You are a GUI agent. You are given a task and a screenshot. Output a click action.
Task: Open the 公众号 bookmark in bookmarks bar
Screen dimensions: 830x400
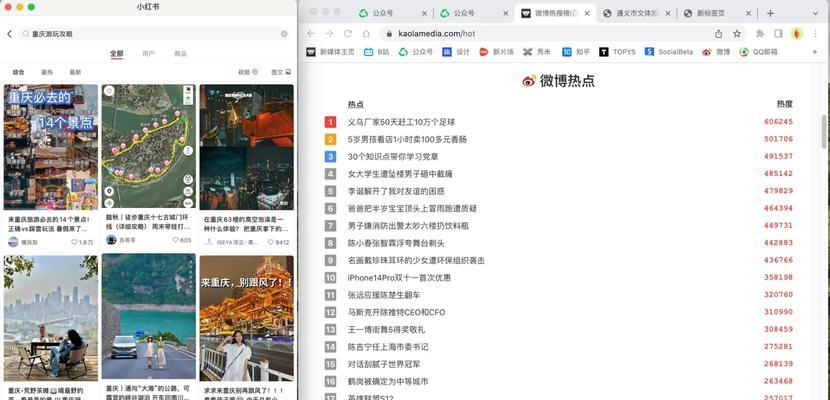[416, 52]
